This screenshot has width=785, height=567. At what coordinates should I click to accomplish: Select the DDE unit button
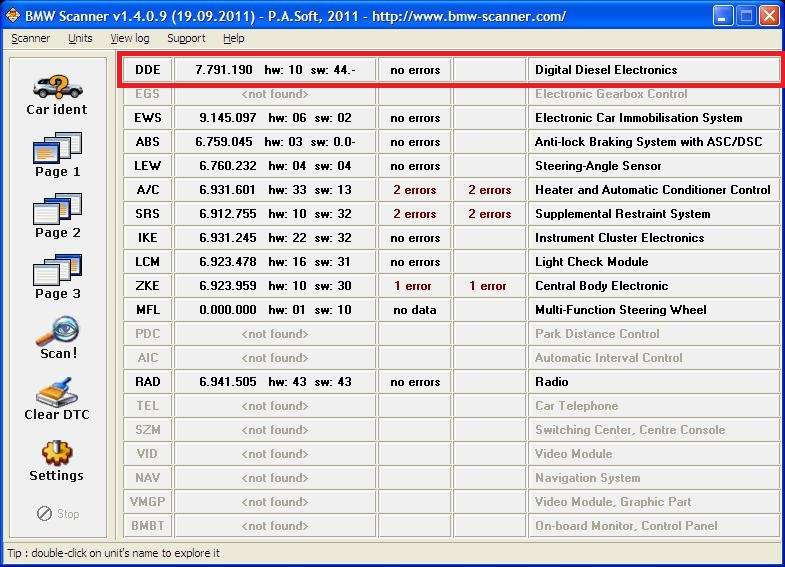click(148, 70)
